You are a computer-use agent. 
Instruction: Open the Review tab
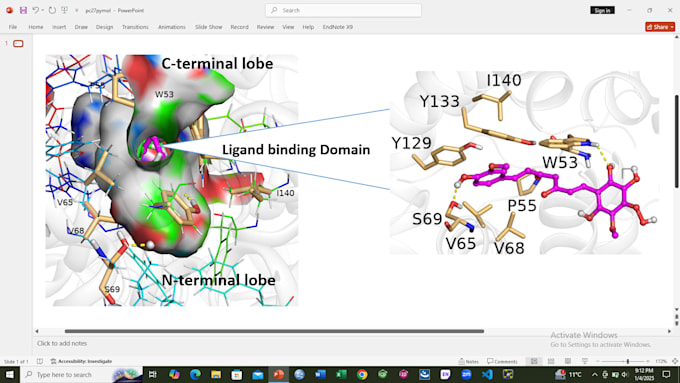[x=265, y=27]
